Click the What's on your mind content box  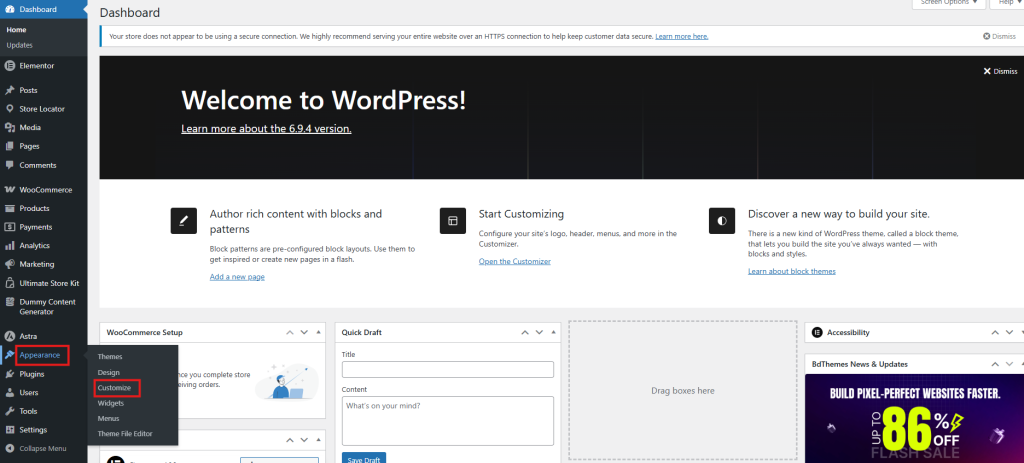click(x=448, y=421)
